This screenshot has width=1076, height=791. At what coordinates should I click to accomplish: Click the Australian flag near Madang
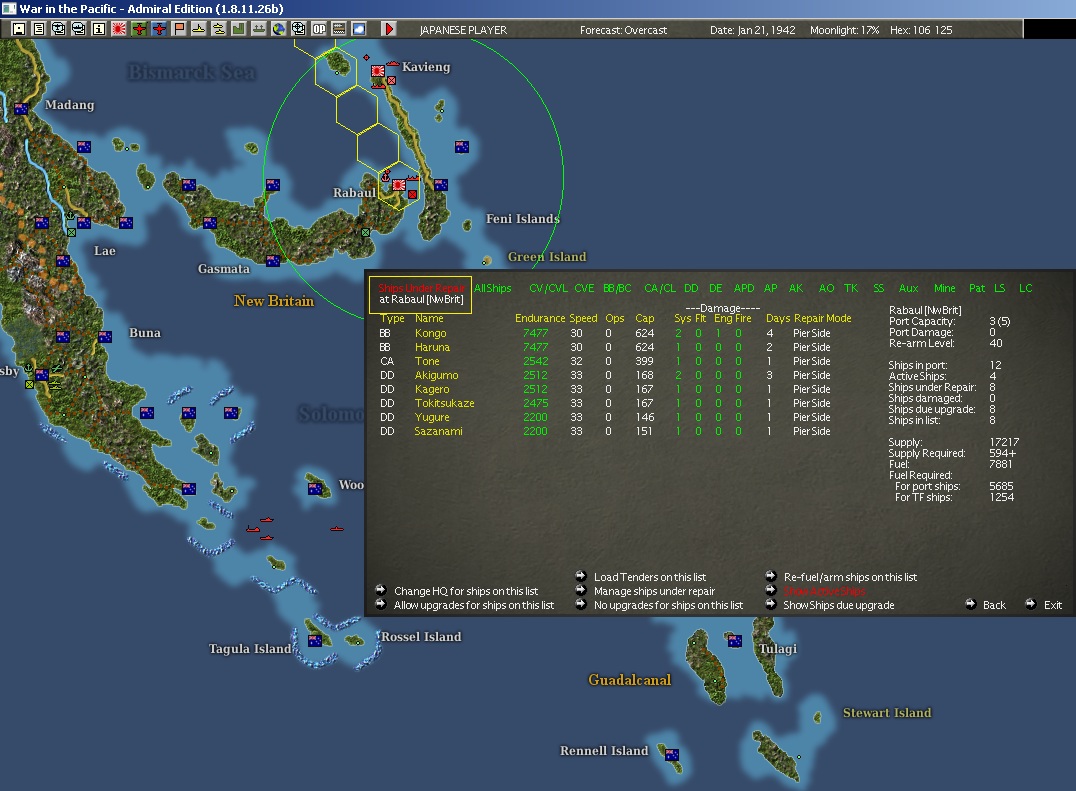tap(21, 108)
